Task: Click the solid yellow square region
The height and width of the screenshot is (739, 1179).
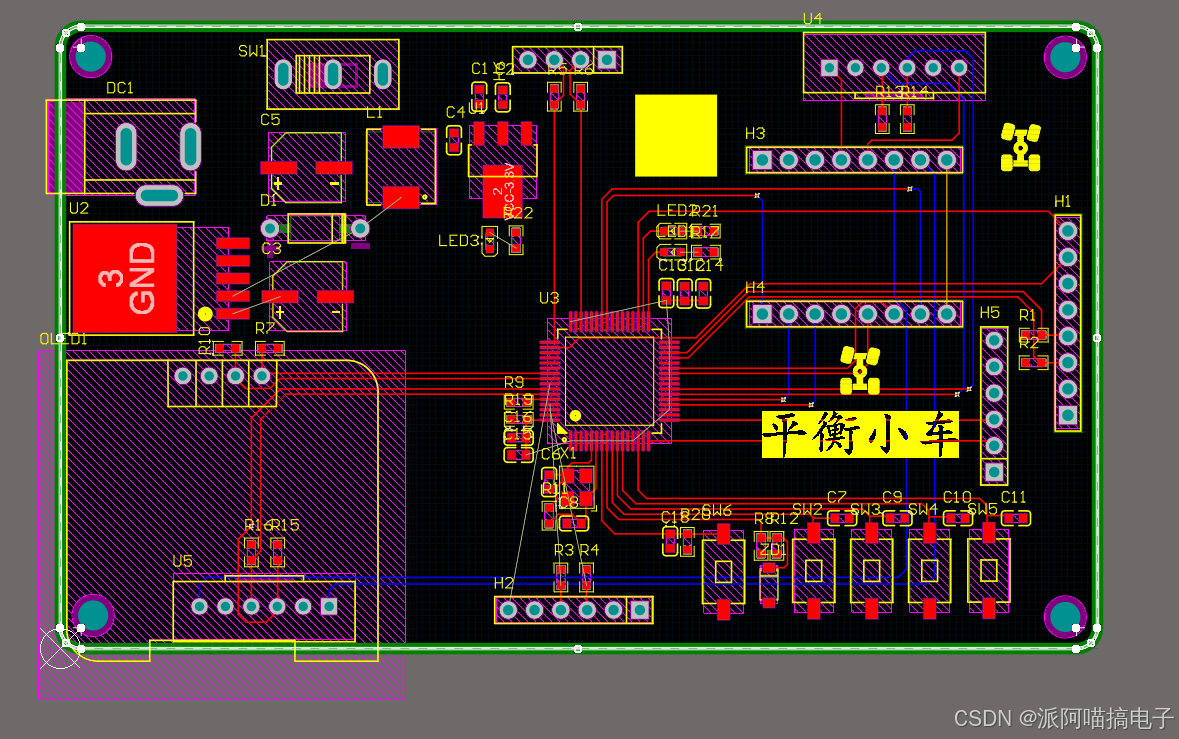Action: click(x=676, y=135)
